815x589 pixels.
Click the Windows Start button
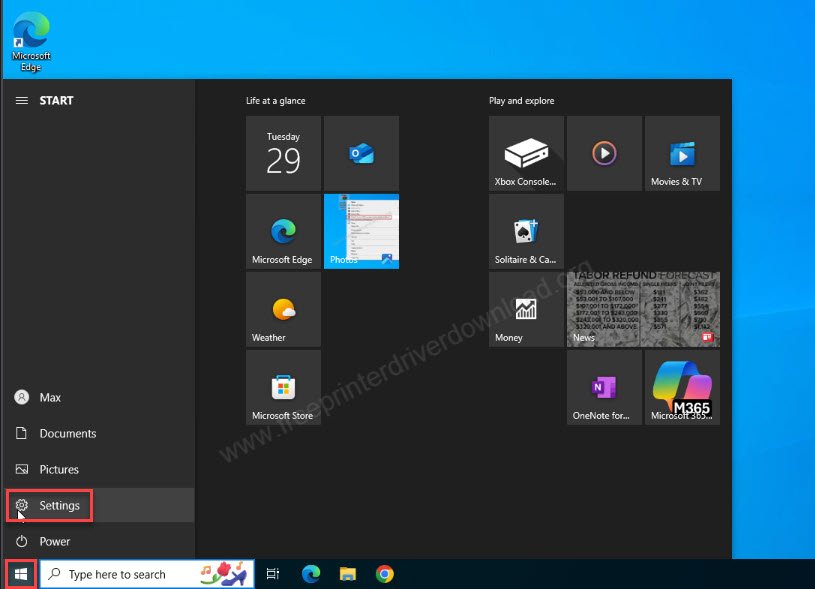tap(21, 574)
